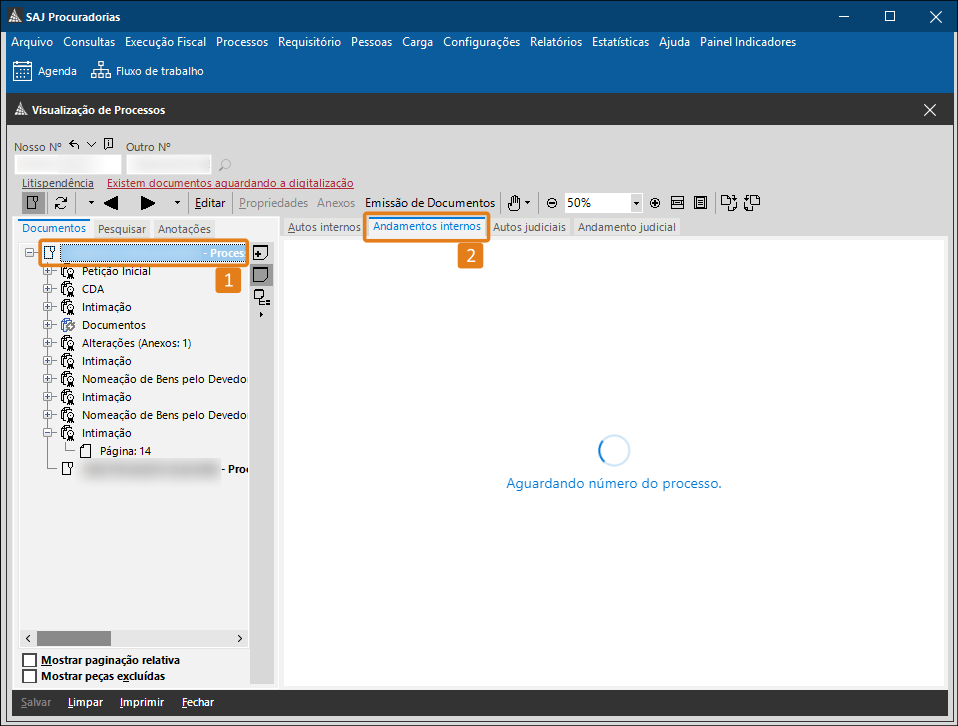
Task: Open the Agenda calendar icon
Action: pos(22,71)
